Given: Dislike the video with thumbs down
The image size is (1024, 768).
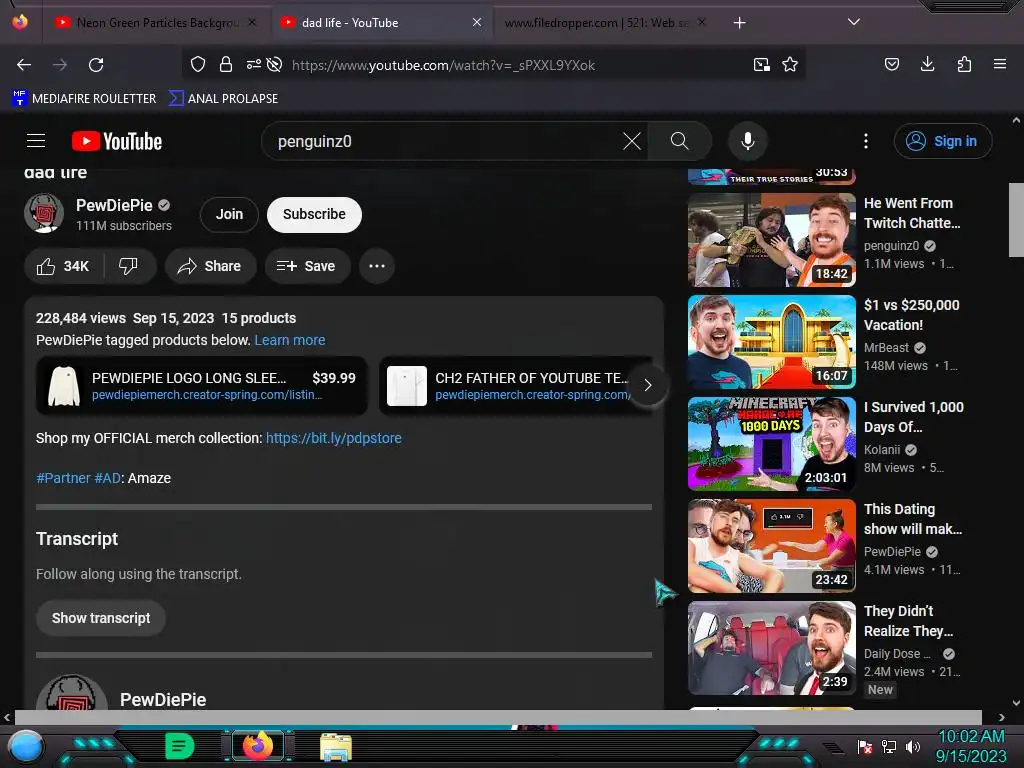Looking at the screenshot, I should click(129, 266).
